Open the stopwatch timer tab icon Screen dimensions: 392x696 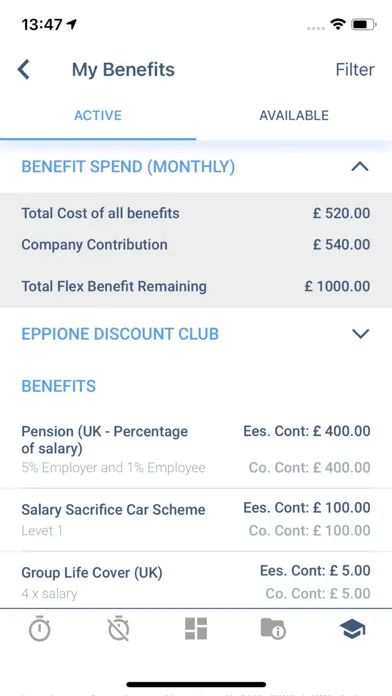(40, 629)
